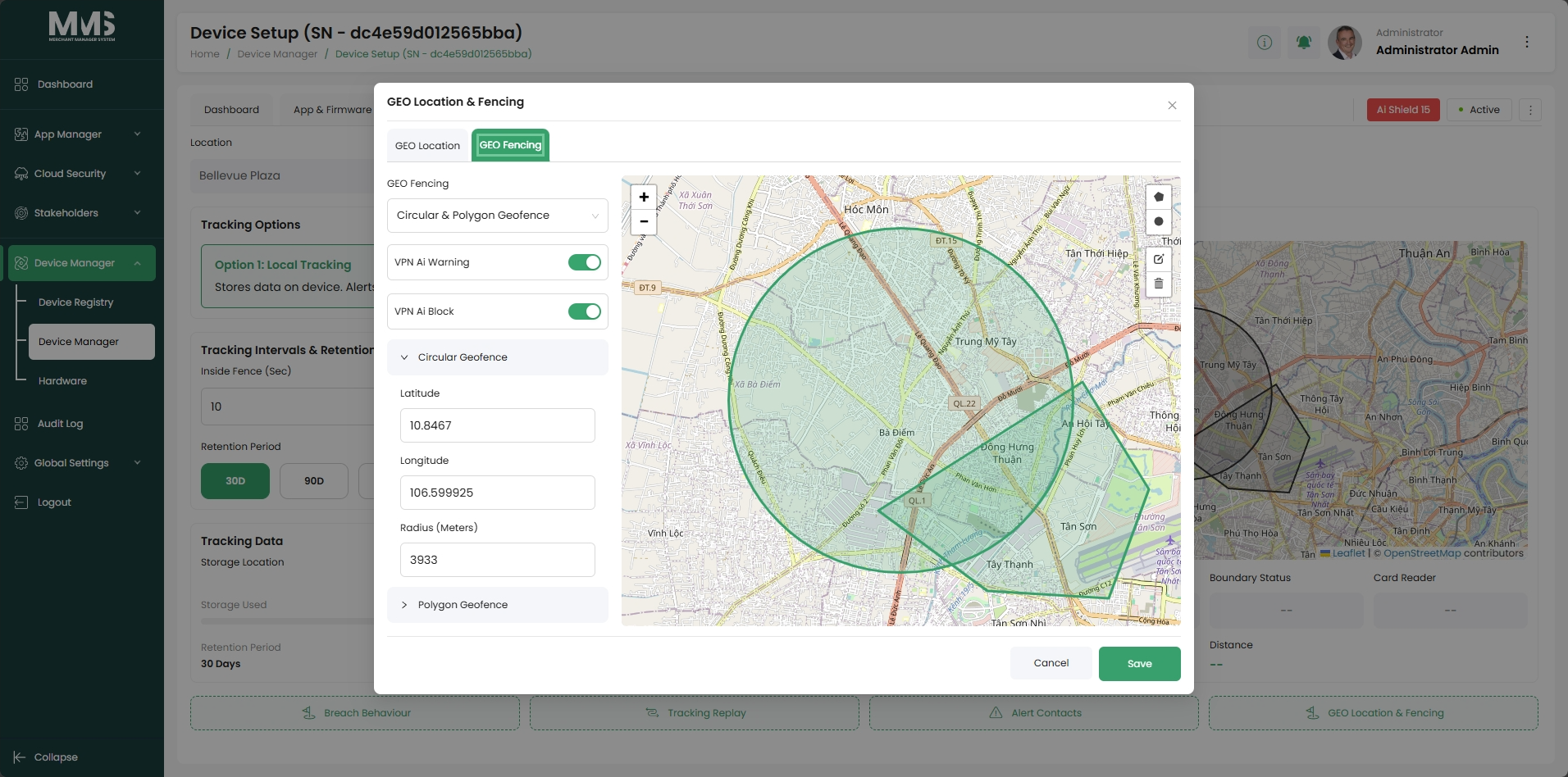Image resolution: width=1568 pixels, height=777 pixels.
Task: Select the GEO Fencing tab
Action: 510,145
